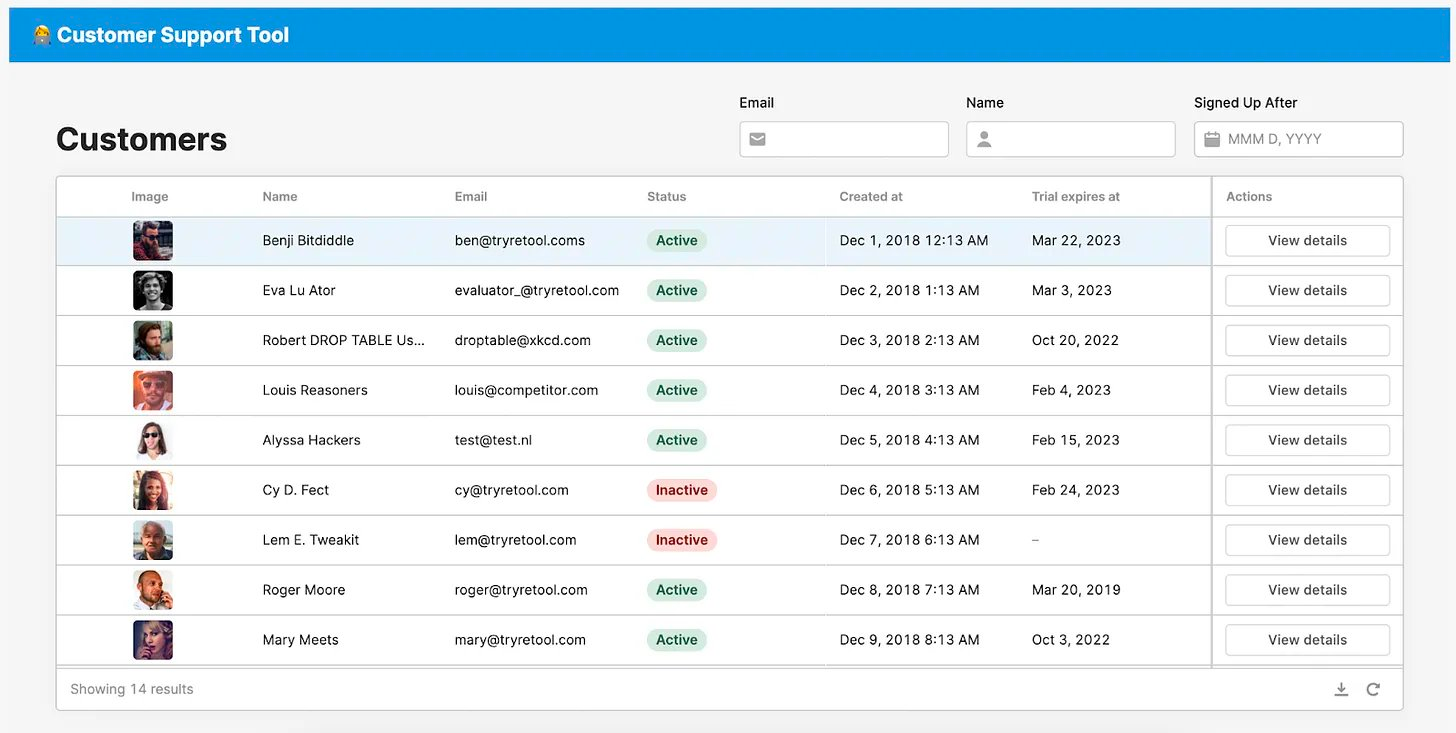The height and width of the screenshot is (733, 1456).
Task: Click Roger Moore's profile photo
Action: click(x=153, y=591)
